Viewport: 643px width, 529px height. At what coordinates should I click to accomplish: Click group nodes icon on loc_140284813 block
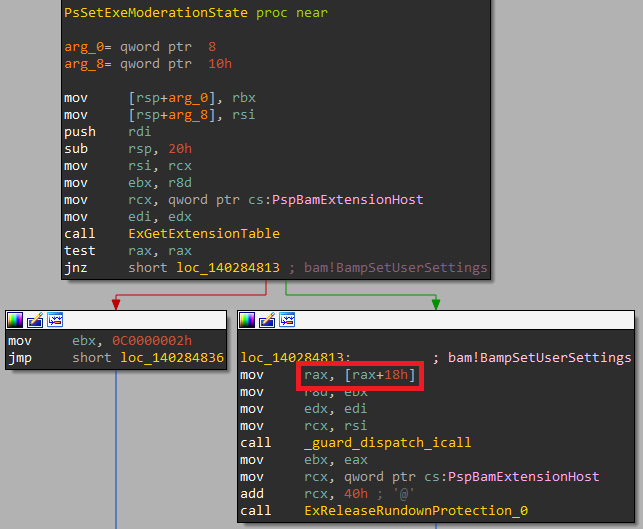pyautogui.click(x=287, y=320)
